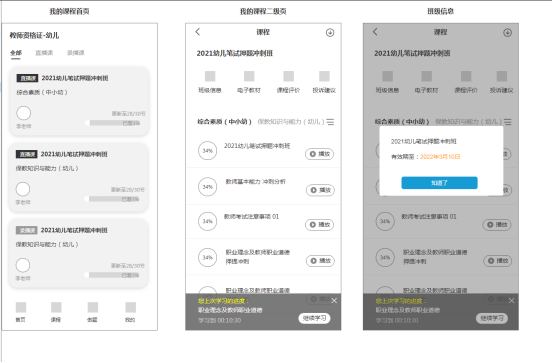Open 投诉建议 icon in 我的课程二级页 screen

tap(324, 76)
